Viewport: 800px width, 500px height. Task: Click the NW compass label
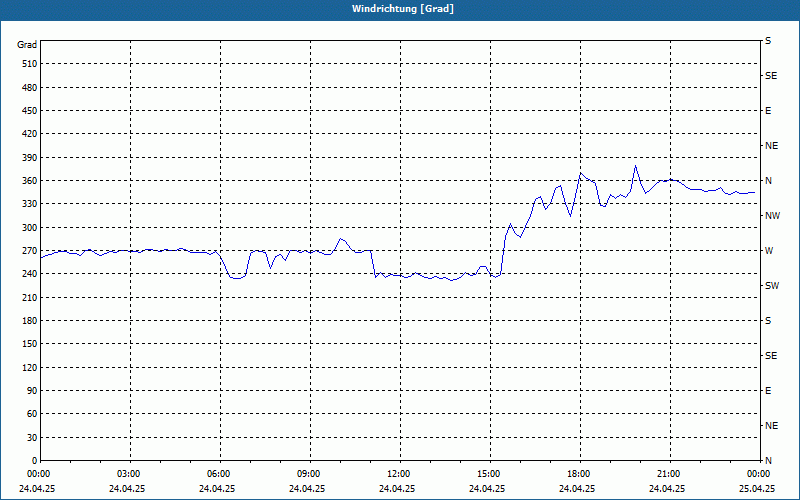click(x=772, y=216)
